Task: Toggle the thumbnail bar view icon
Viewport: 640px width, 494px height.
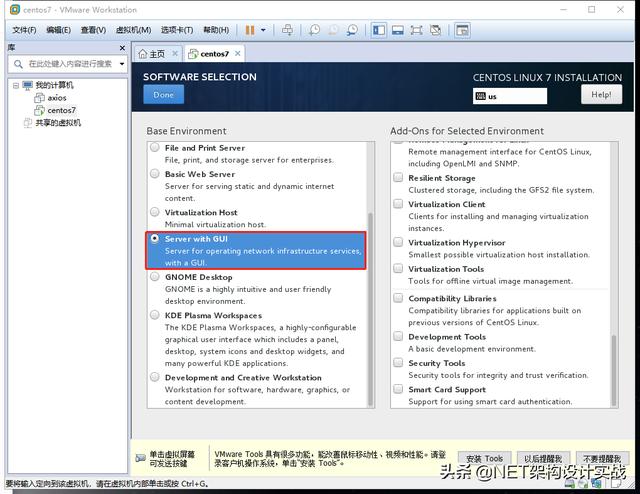Action: (398, 30)
